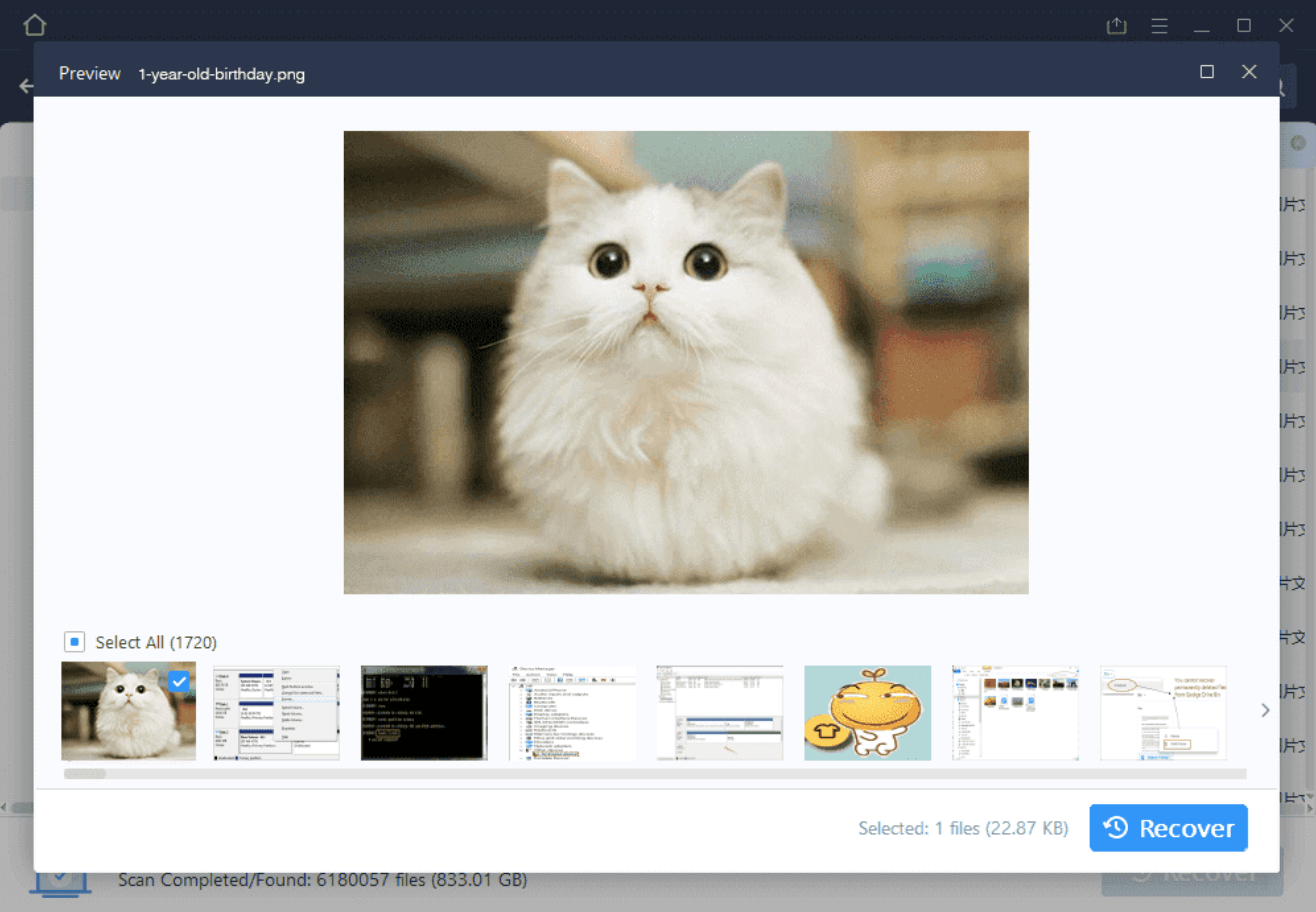
Task: Uncheck the Select All (1720) checkbox
Action: [x=73, y=641]
